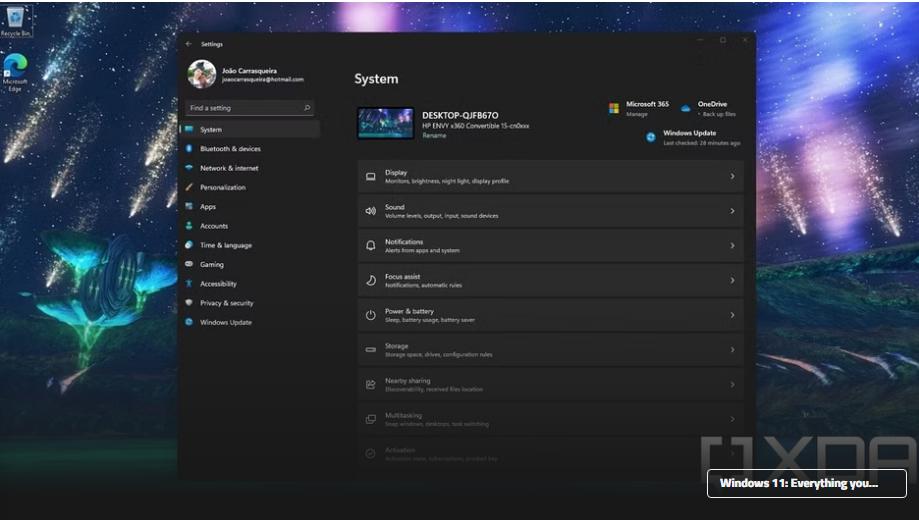Click the Personalization brush icon

(x=189, y=187)
